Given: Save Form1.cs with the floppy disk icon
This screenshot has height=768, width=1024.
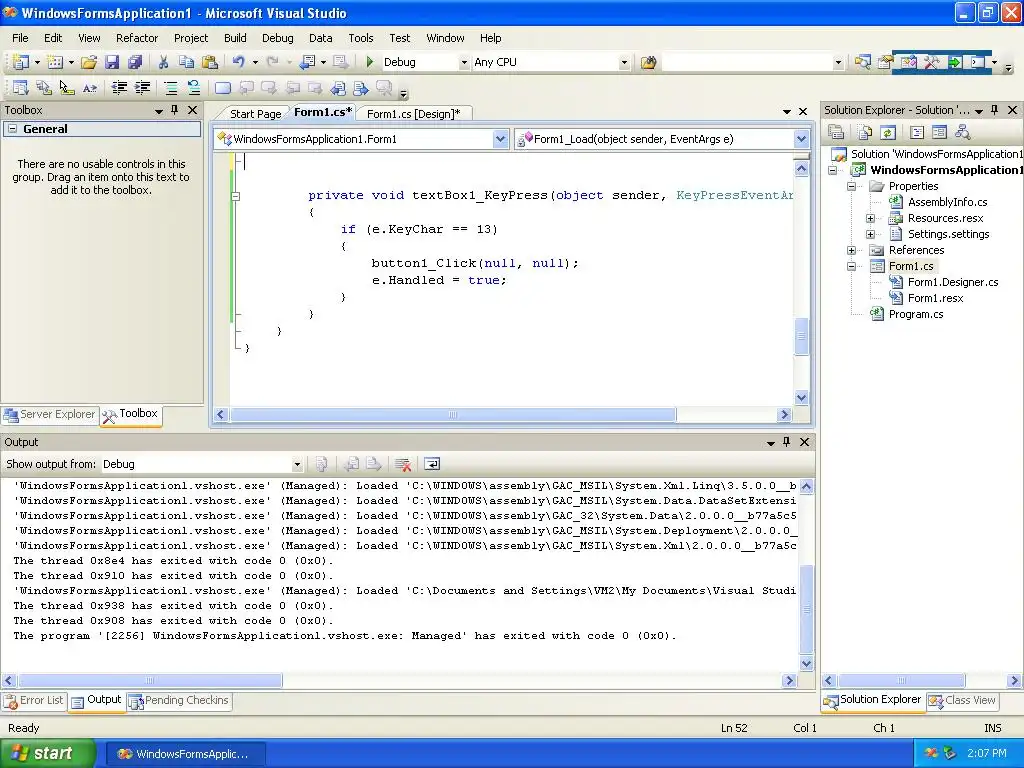Looking at the screenshot, I should [112, 62].
